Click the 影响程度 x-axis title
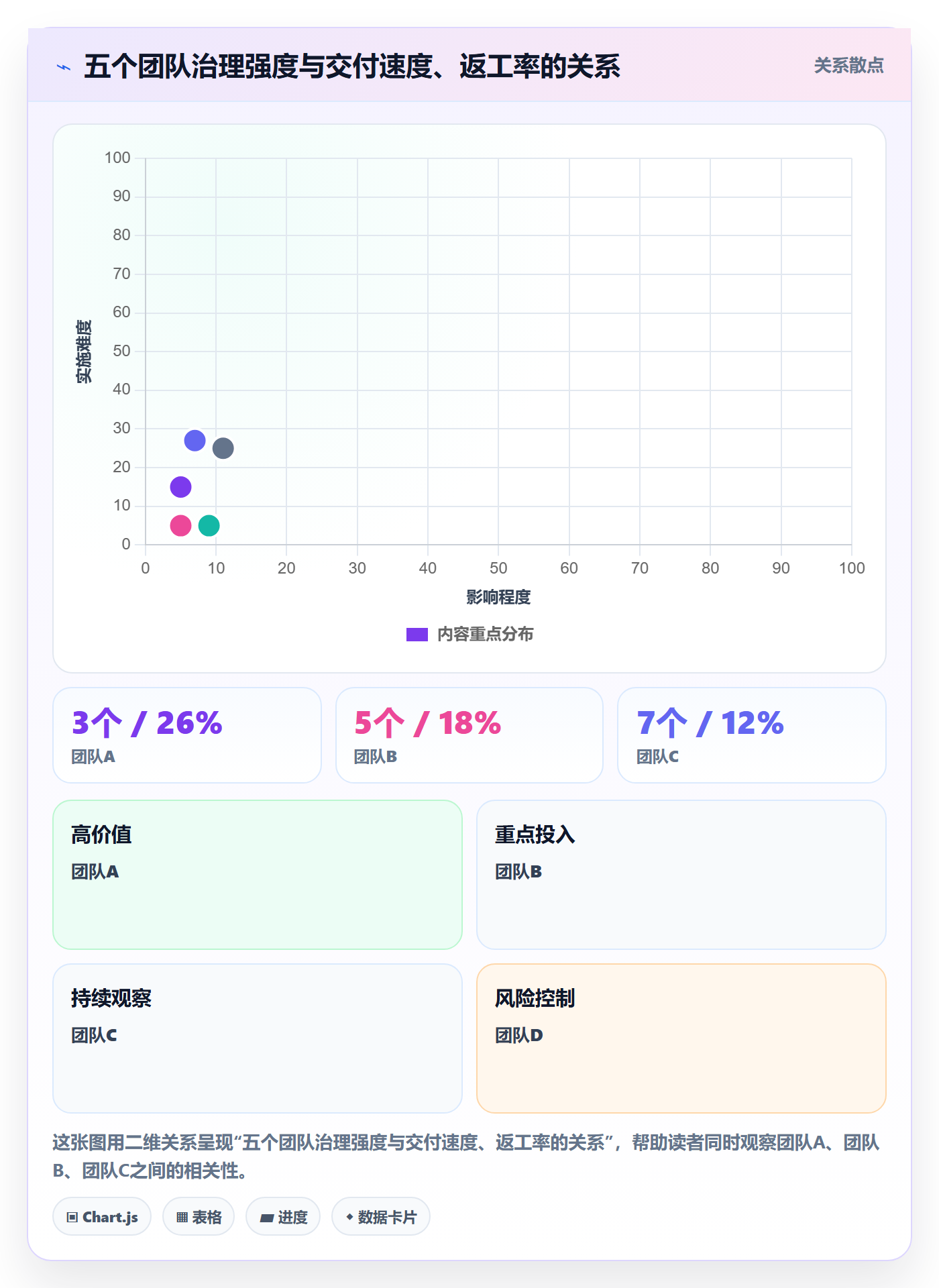The width and height of the screenshot is (939, 1288). click(x=498, y=597)
